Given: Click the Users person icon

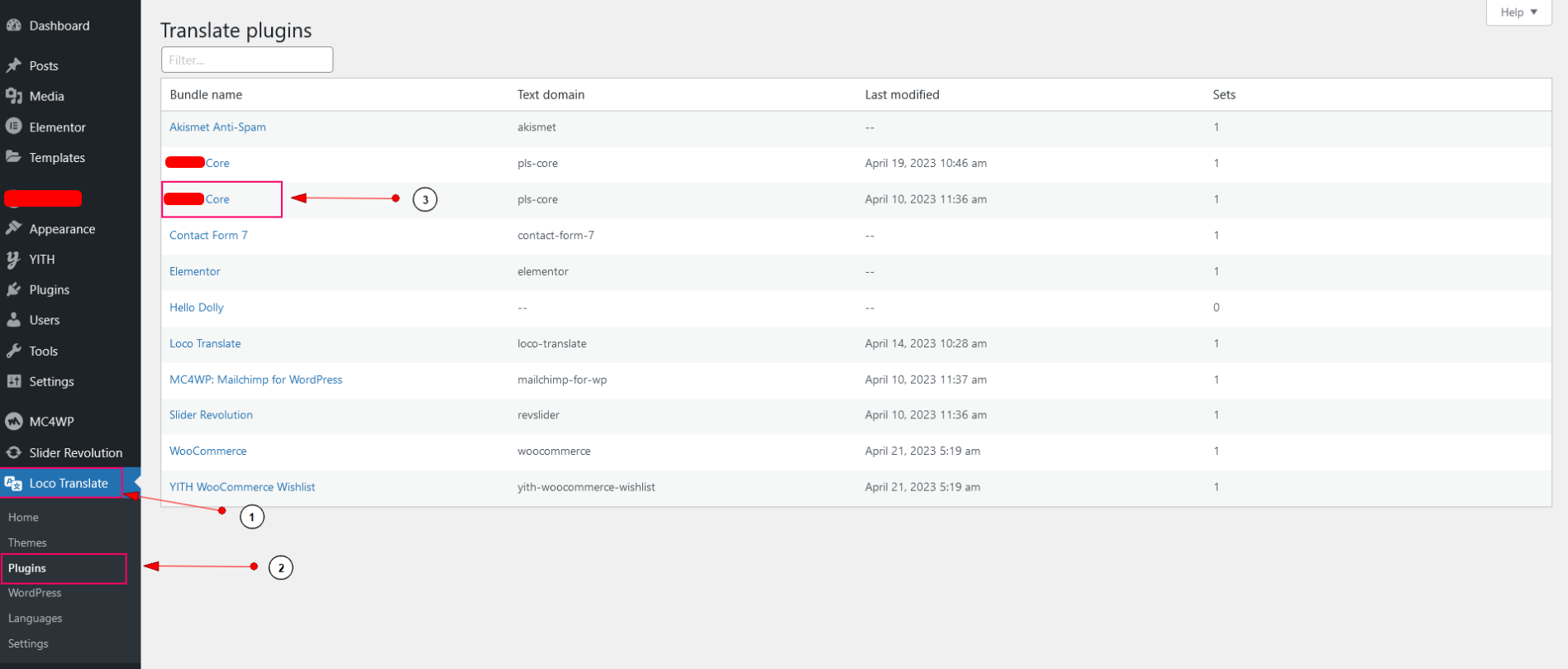Looking at the screenshot, I should pos(13,320).
